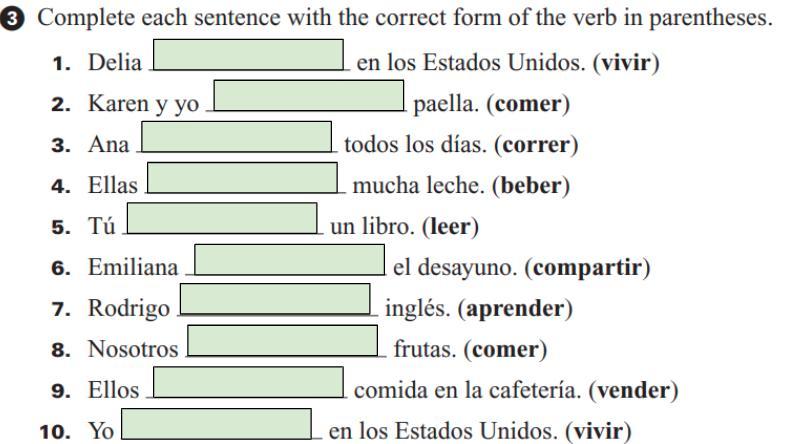The image size is (796, 444).
Task: Click the verb leer hint in sentence 5
Action: pos(450,226)
